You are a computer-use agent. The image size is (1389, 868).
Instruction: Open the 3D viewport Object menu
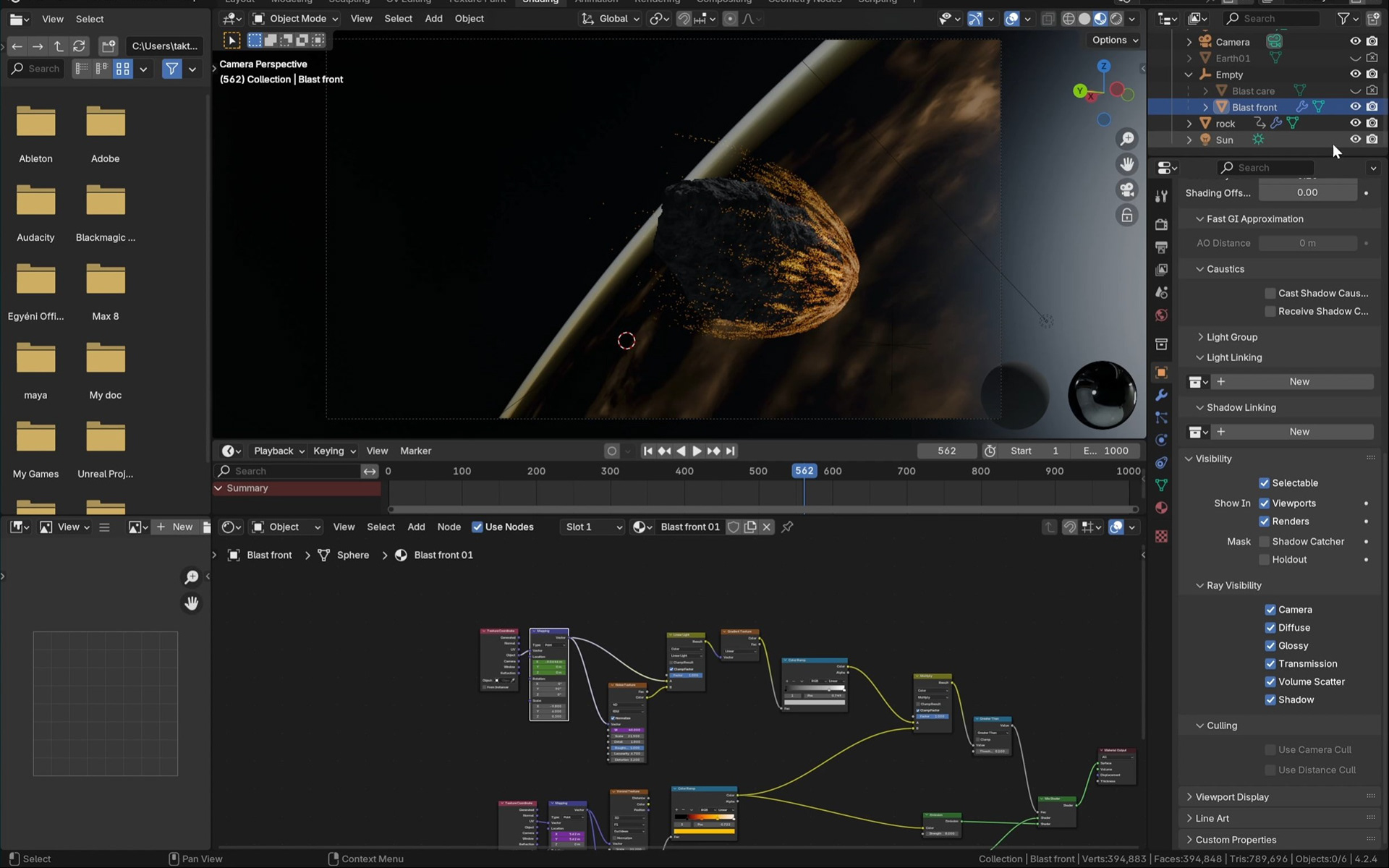point(469,19)
